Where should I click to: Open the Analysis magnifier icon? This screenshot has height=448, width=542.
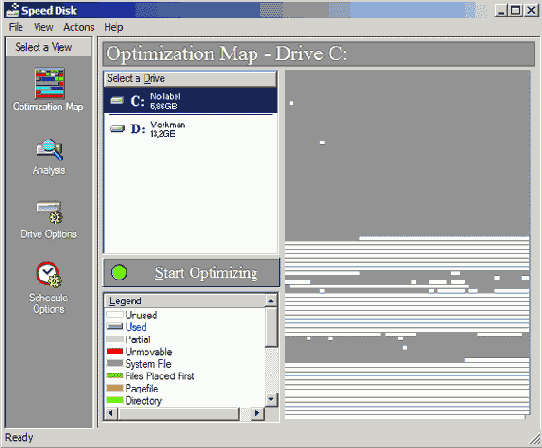pos(49,149)
